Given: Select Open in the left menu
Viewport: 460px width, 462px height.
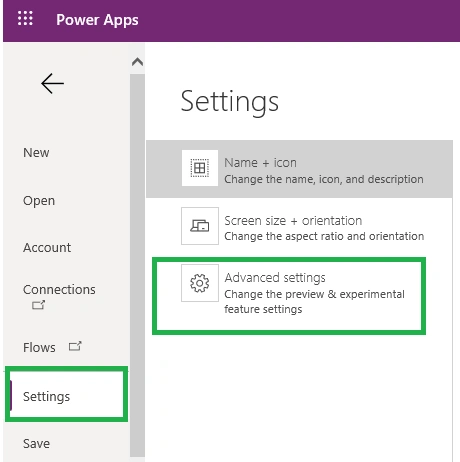Looking at the screenshot, I should pyautogui.click(x=39, y=201).
